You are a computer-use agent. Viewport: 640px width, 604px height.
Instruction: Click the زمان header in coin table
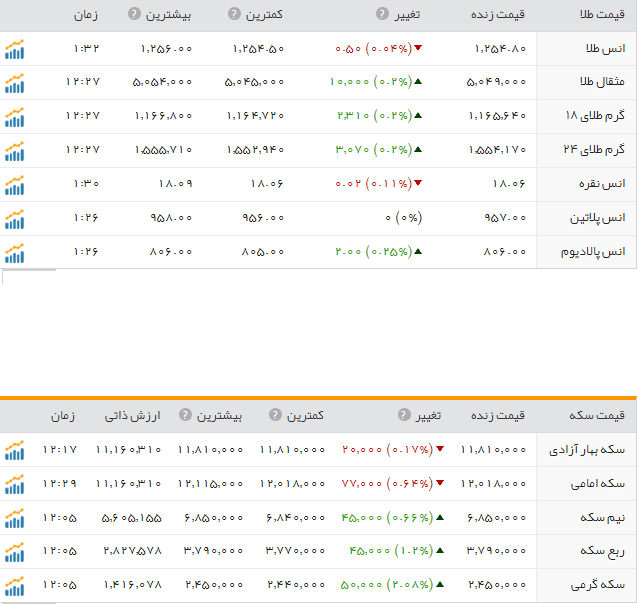tap(63, 416)
